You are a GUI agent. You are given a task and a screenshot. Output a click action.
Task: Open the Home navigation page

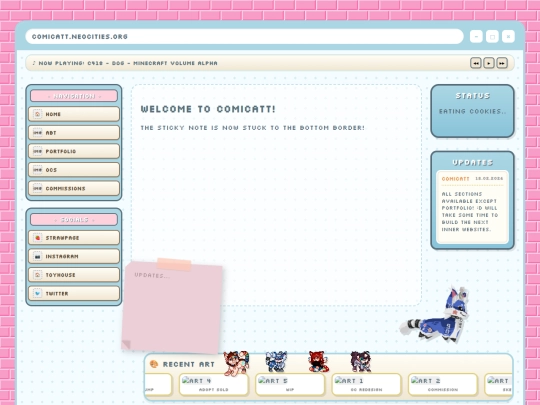pos(74,114)
